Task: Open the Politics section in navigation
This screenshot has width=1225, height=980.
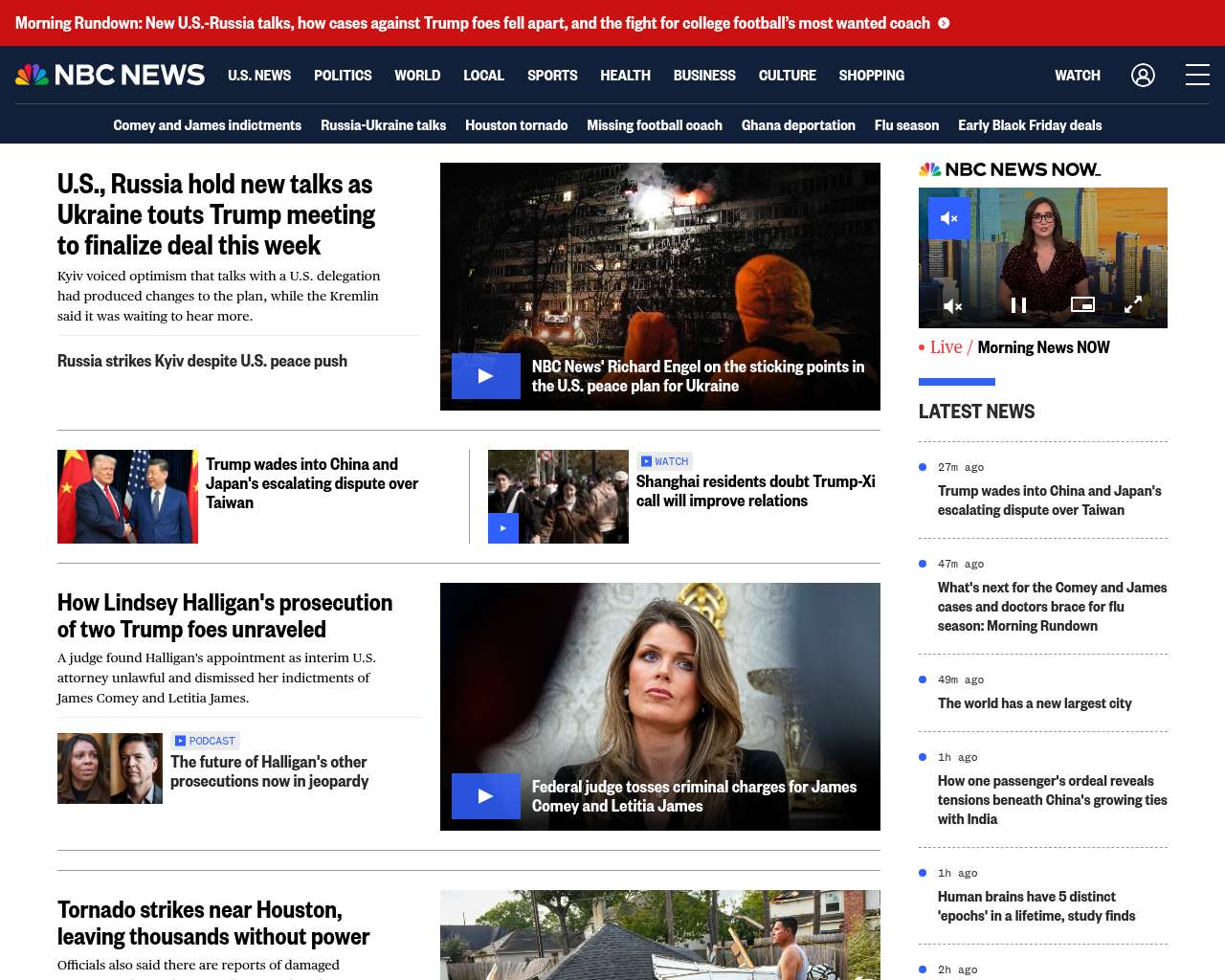Action: (343, 75)
